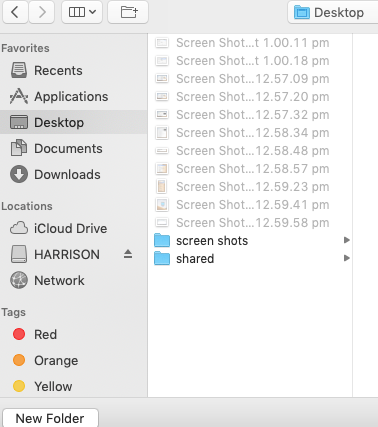
Task: Open the column view options dropdown
Action: 82,12
